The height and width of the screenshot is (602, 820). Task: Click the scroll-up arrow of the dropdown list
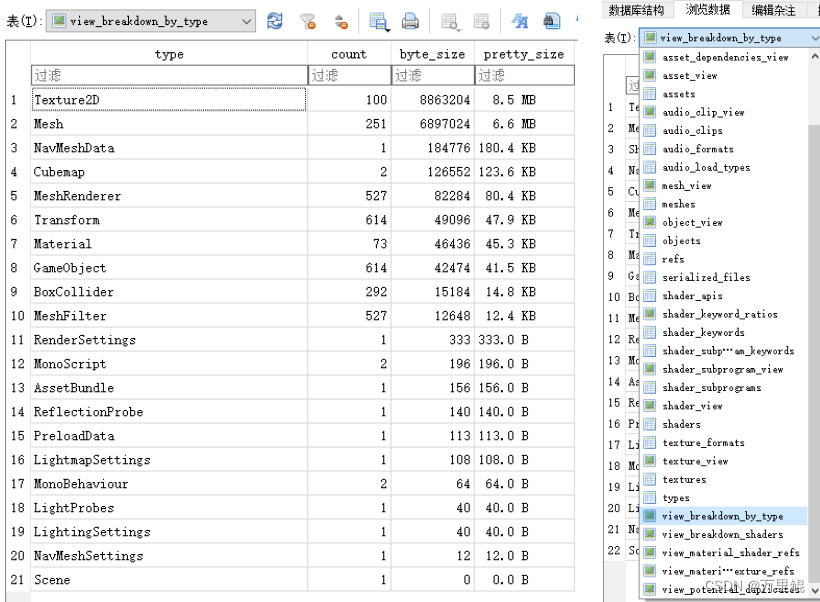click(x=814, y=55)
